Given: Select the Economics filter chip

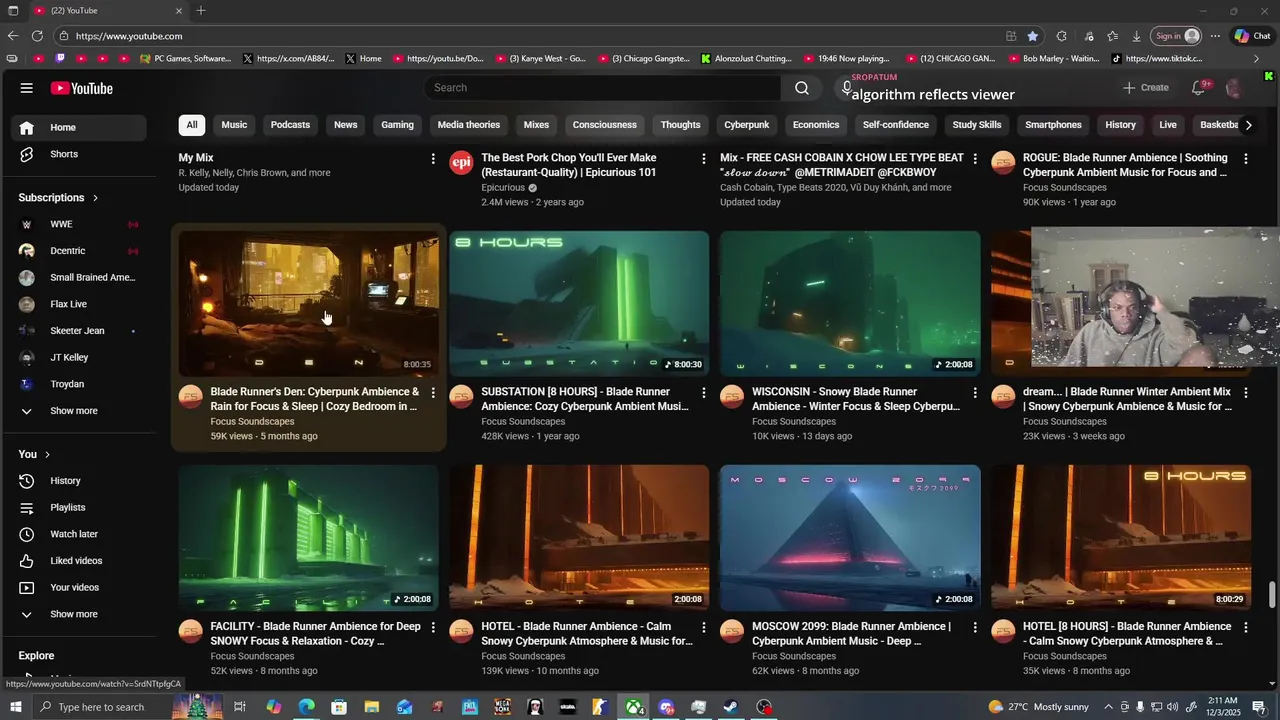Looking at the screenshot, I should coord(816,125).
